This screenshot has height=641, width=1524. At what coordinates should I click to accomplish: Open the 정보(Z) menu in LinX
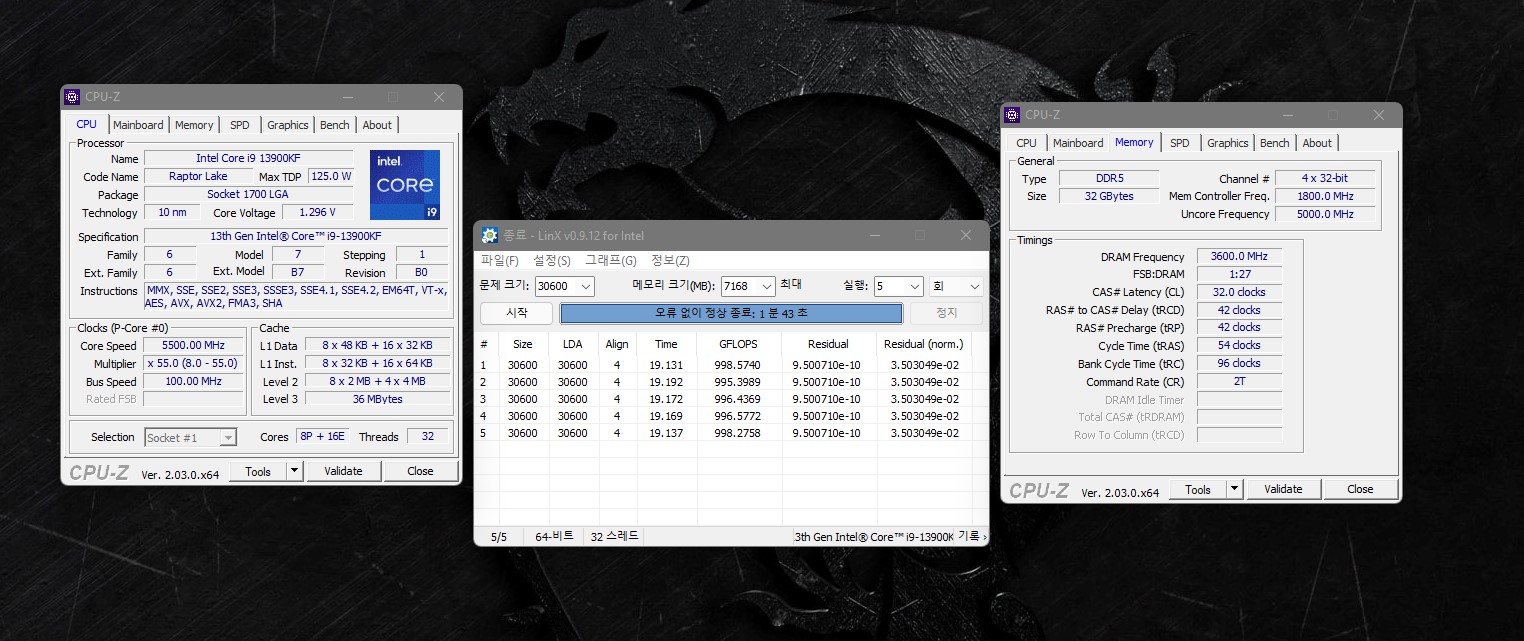point(670,261)
